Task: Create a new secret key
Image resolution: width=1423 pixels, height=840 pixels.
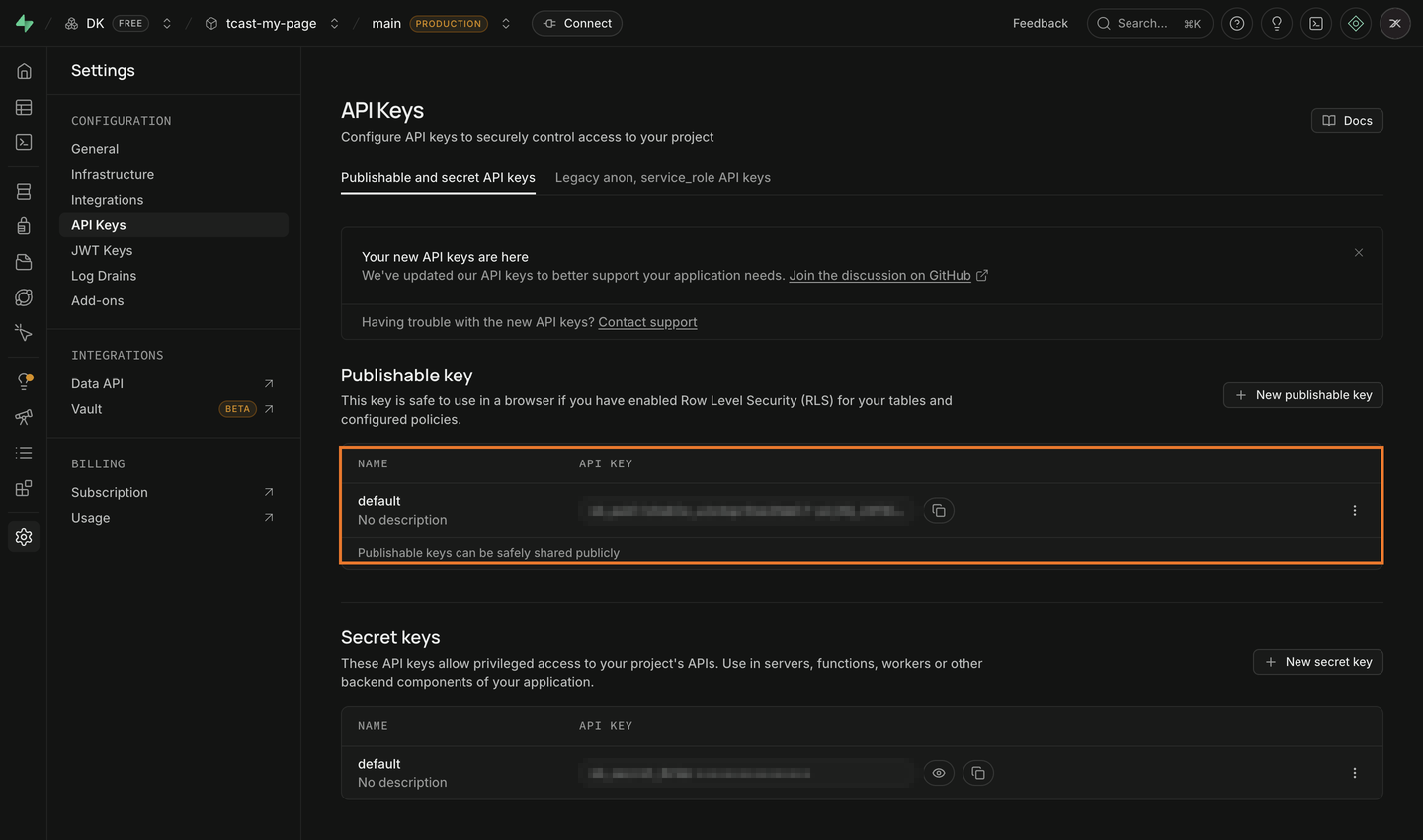Action: coord(1318,662)
